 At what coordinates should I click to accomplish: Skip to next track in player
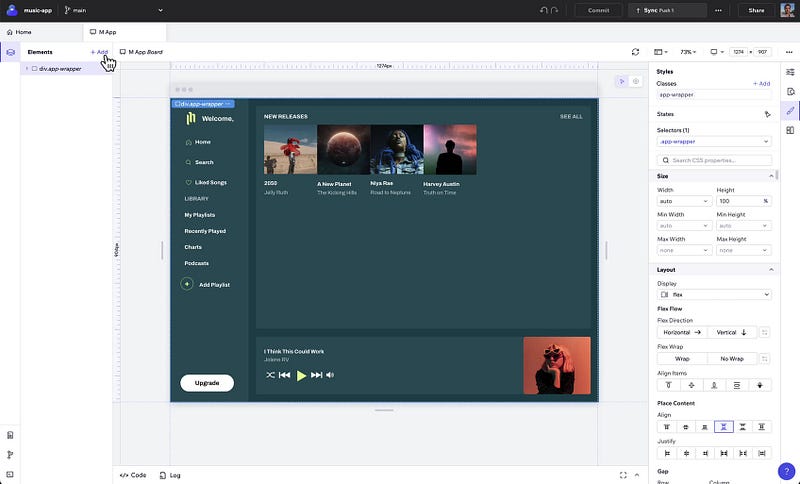pos(316,375)
